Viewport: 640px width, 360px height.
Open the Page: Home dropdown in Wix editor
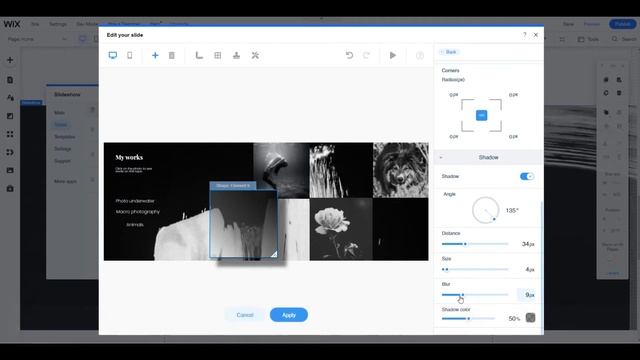pos(37,39)
